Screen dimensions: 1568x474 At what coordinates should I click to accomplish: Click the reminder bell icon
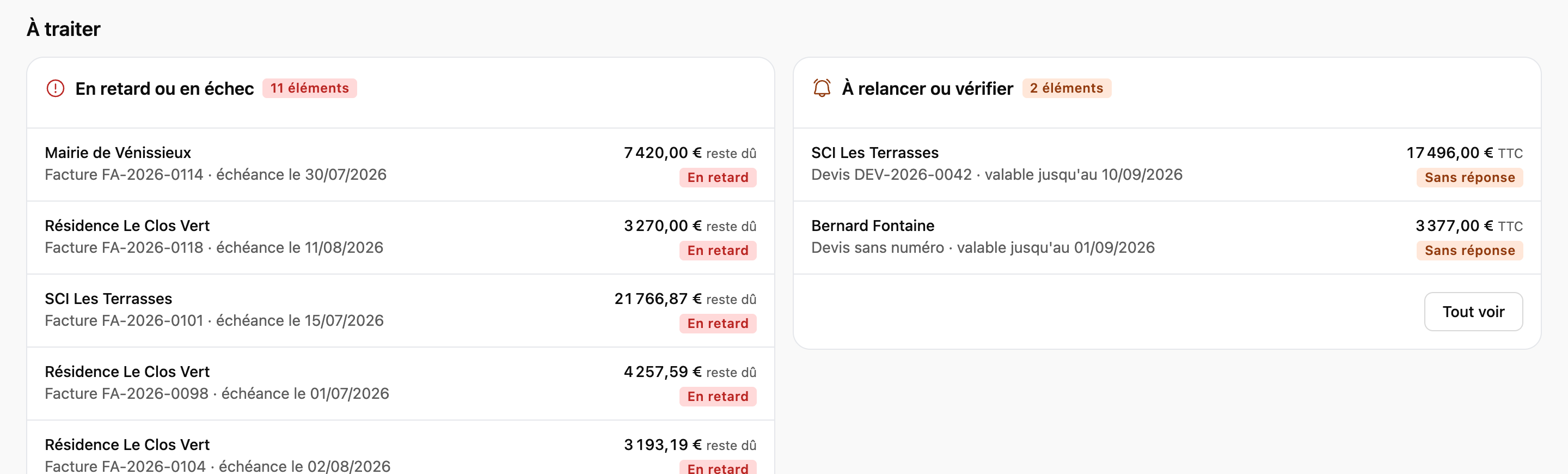[x=822, y=88]
